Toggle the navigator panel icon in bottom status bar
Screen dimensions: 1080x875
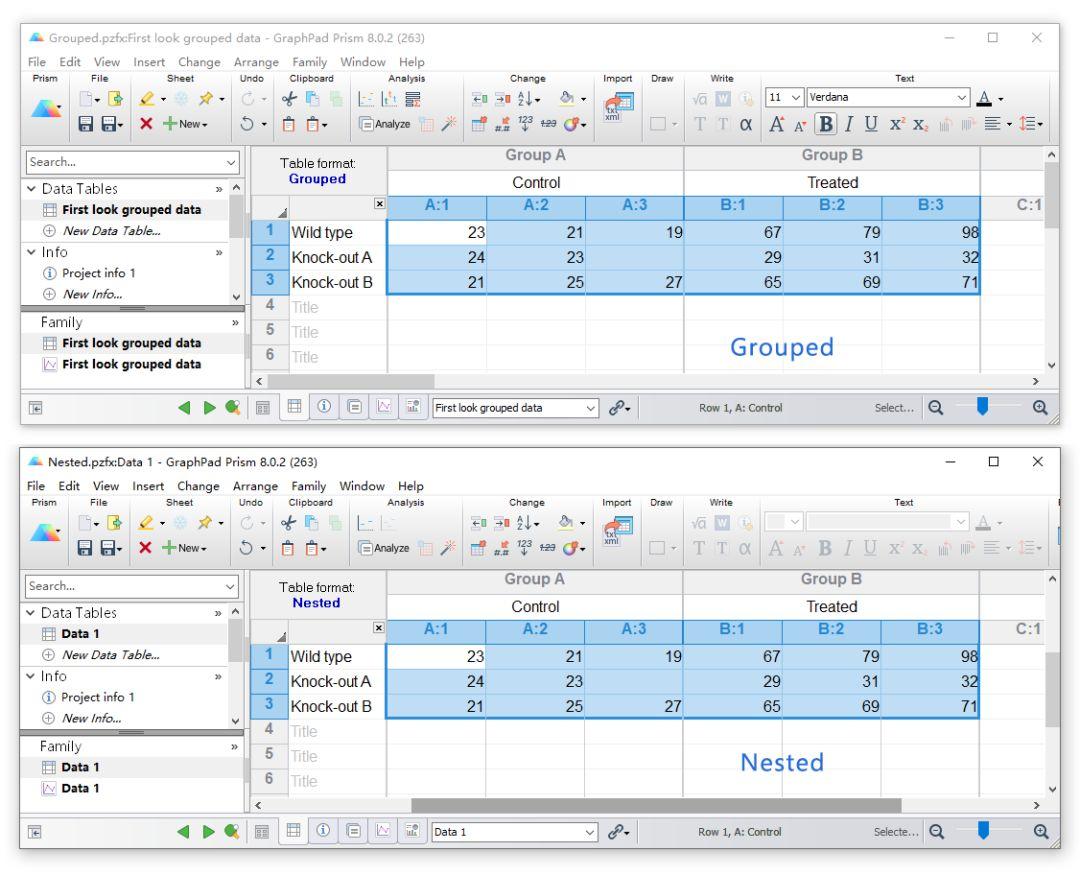tap(35, 832)
